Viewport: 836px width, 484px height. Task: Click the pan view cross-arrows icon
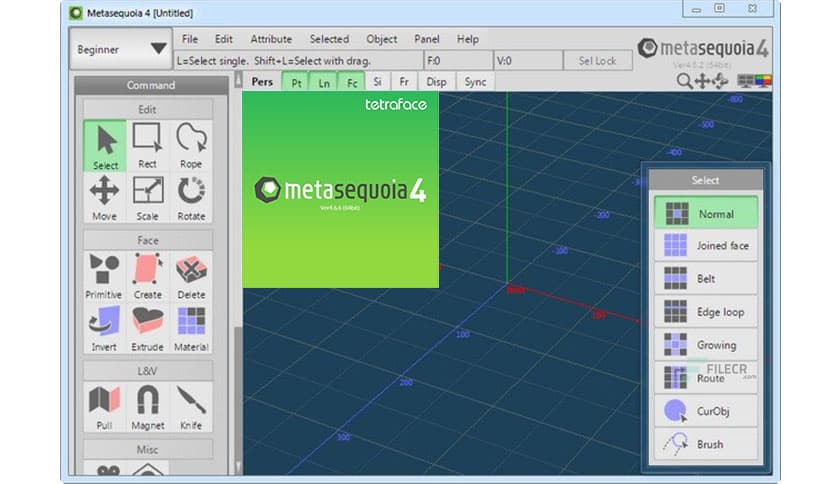(702, 81)
